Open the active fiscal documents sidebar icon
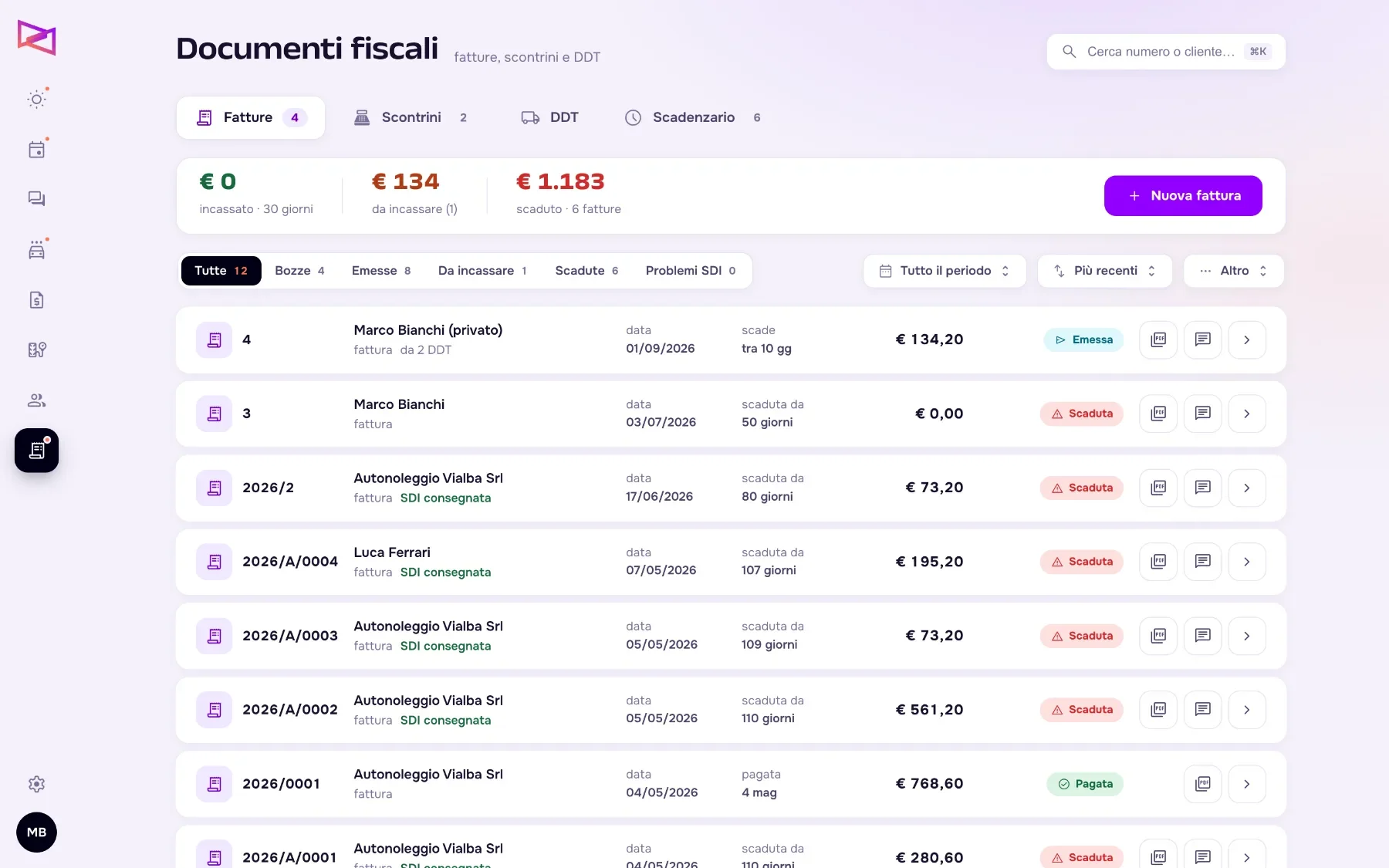The height and width of the screenshot is (868, 1389). 36,451
